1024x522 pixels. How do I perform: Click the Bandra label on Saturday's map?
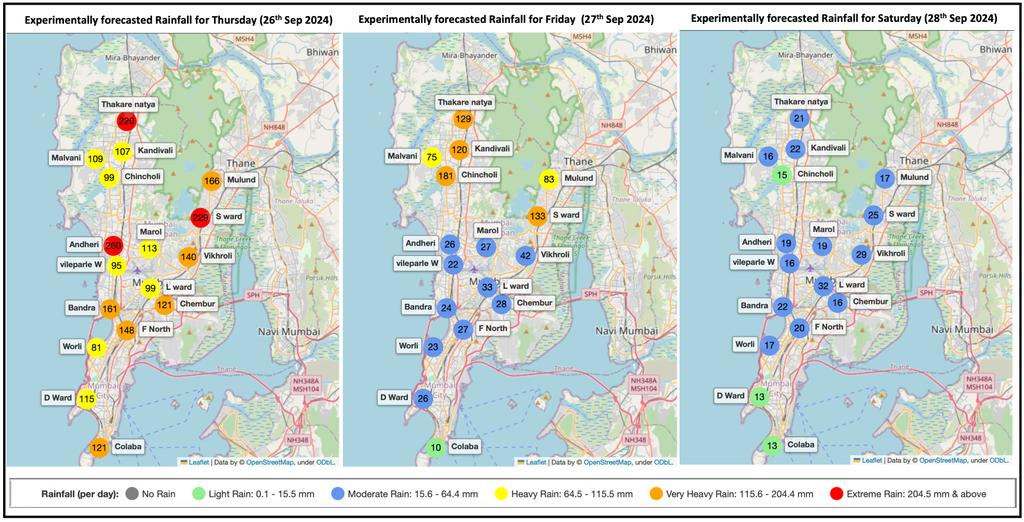[753, 305]
